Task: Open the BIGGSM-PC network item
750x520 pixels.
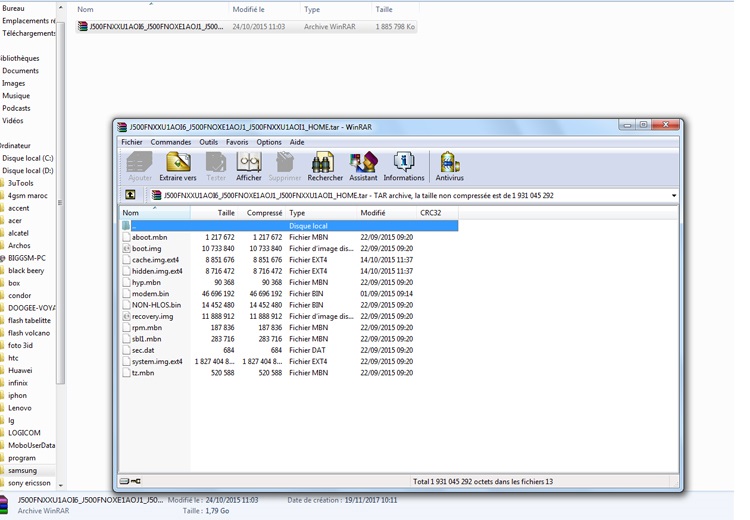Action: pyautogui.click(x=27, y=258)
